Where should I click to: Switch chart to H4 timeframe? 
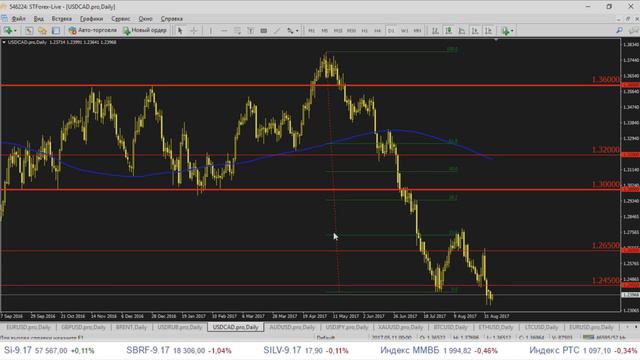click(x=378, y=31)
